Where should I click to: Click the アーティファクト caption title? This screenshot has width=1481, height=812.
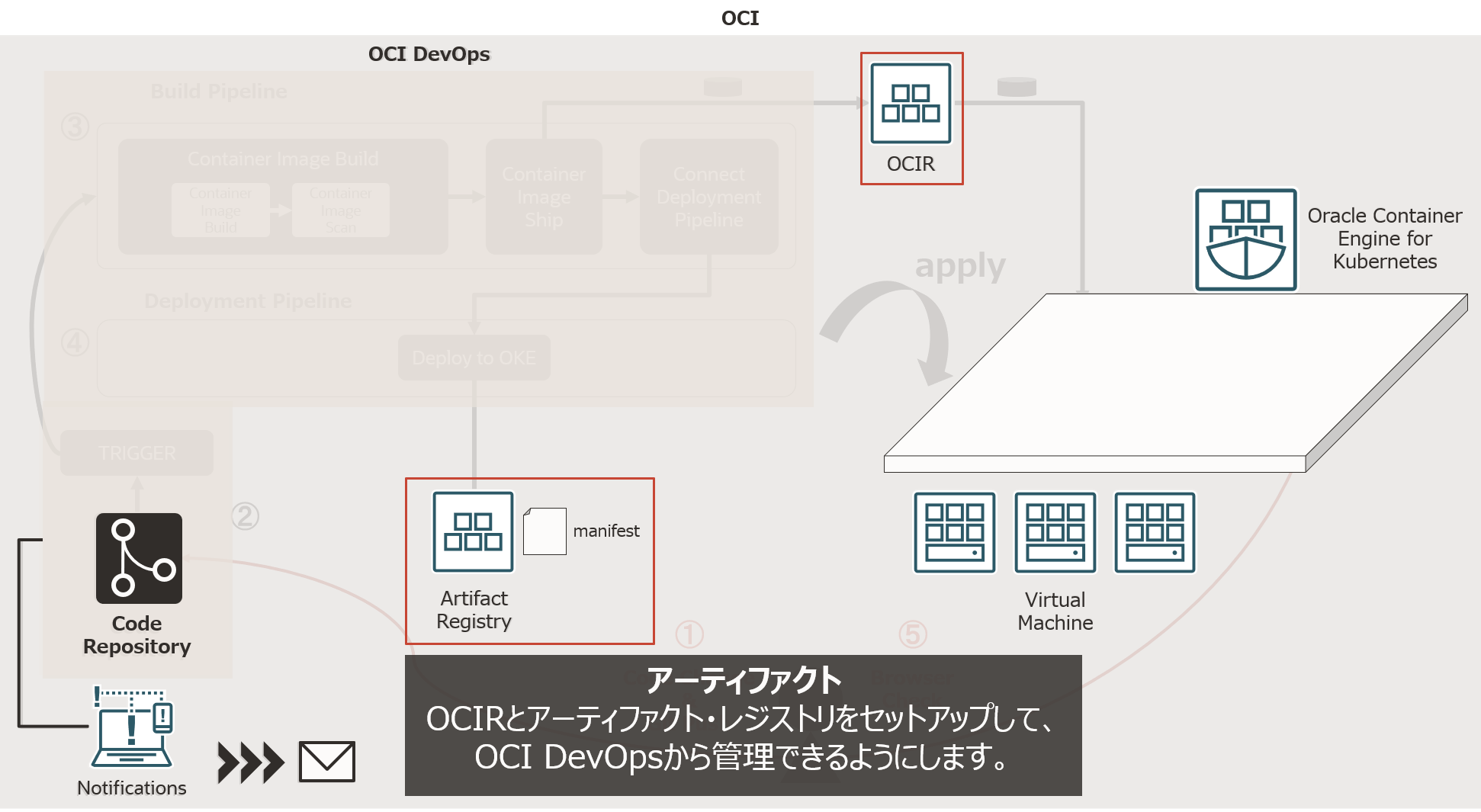[744, 680]
